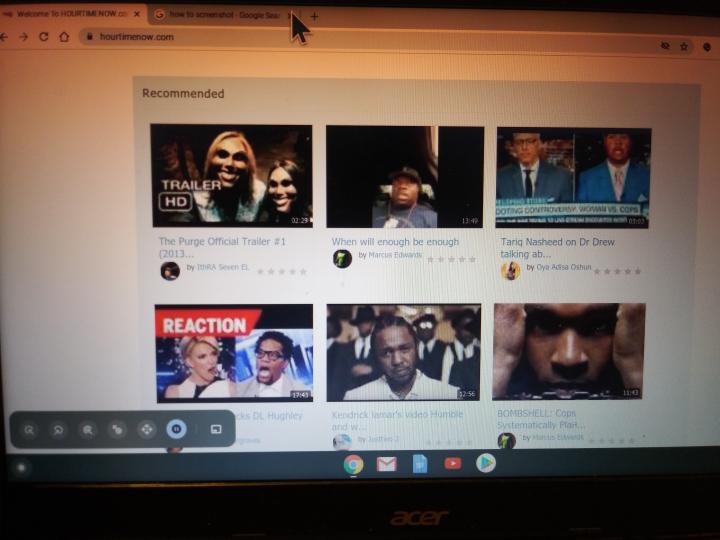Open 'When will enough be enough' title link
This screenshot has height=540, width=720.
click(395, 242)
